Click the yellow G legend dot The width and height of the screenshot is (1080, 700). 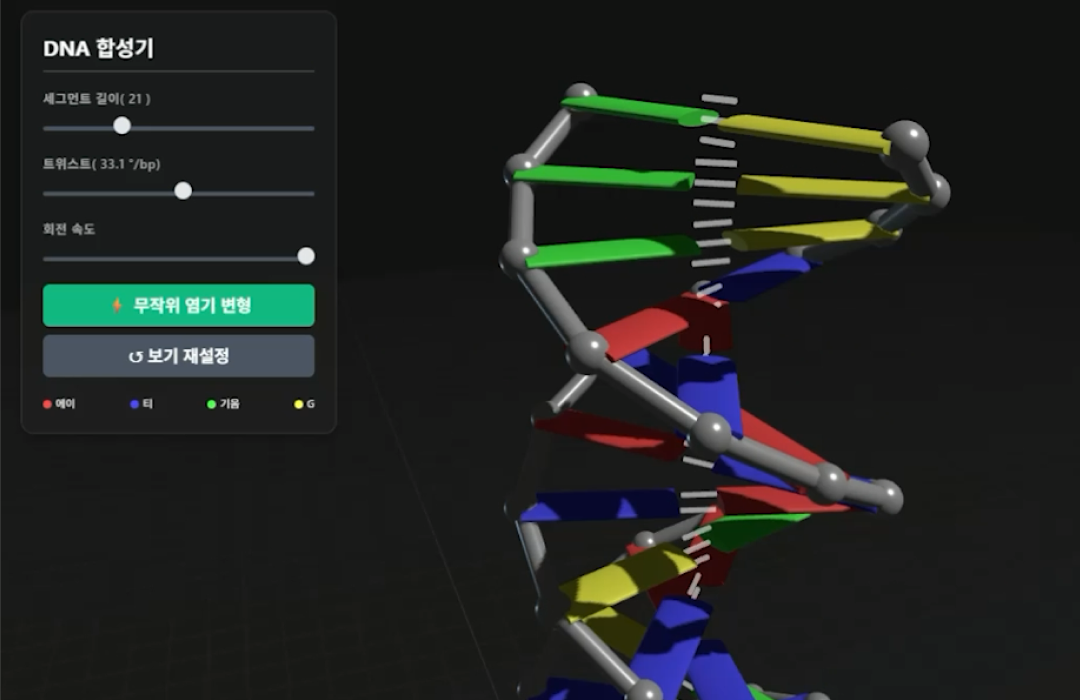tap(298, 405)
